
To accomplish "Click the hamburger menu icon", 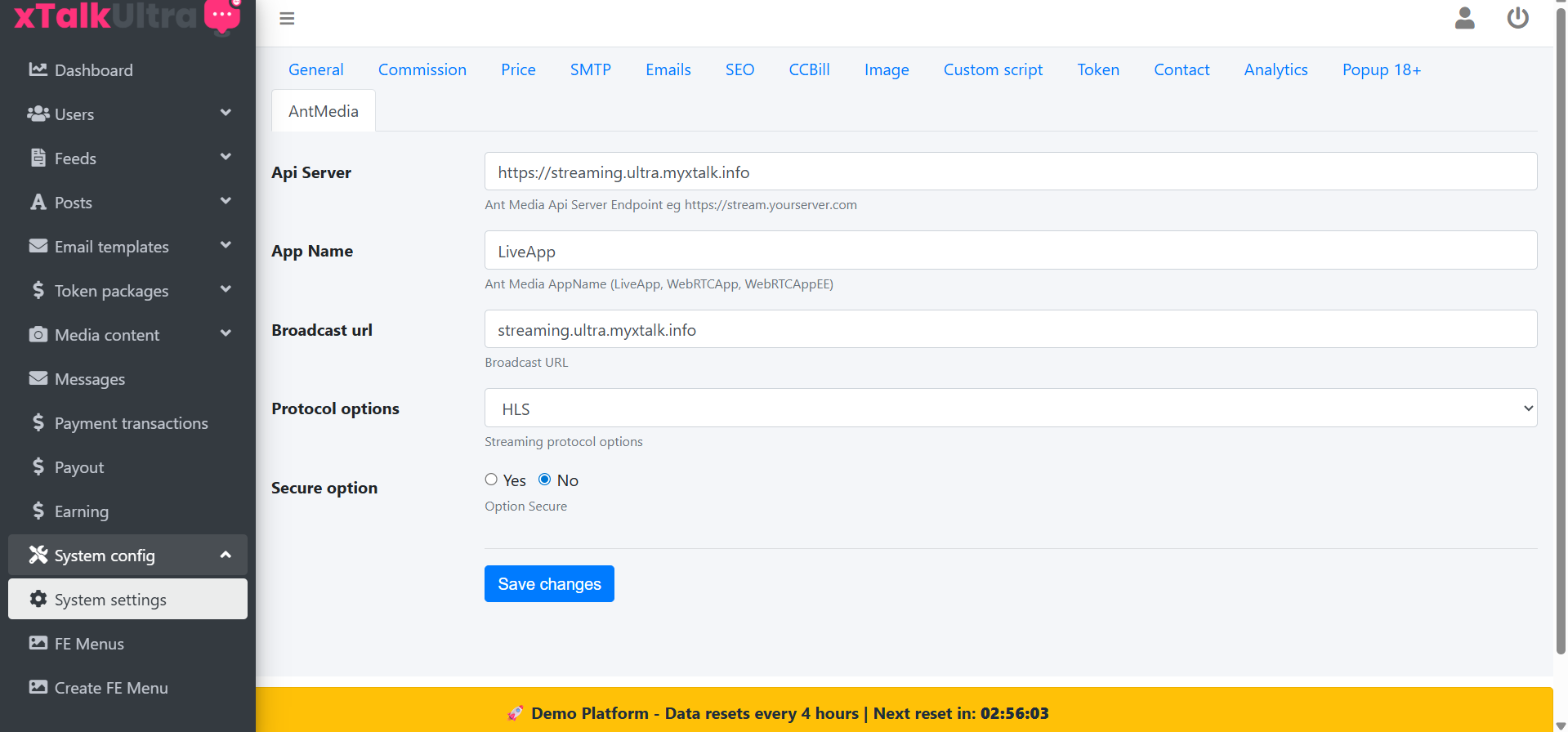I will pyautogui.click(x=287, y=19).
